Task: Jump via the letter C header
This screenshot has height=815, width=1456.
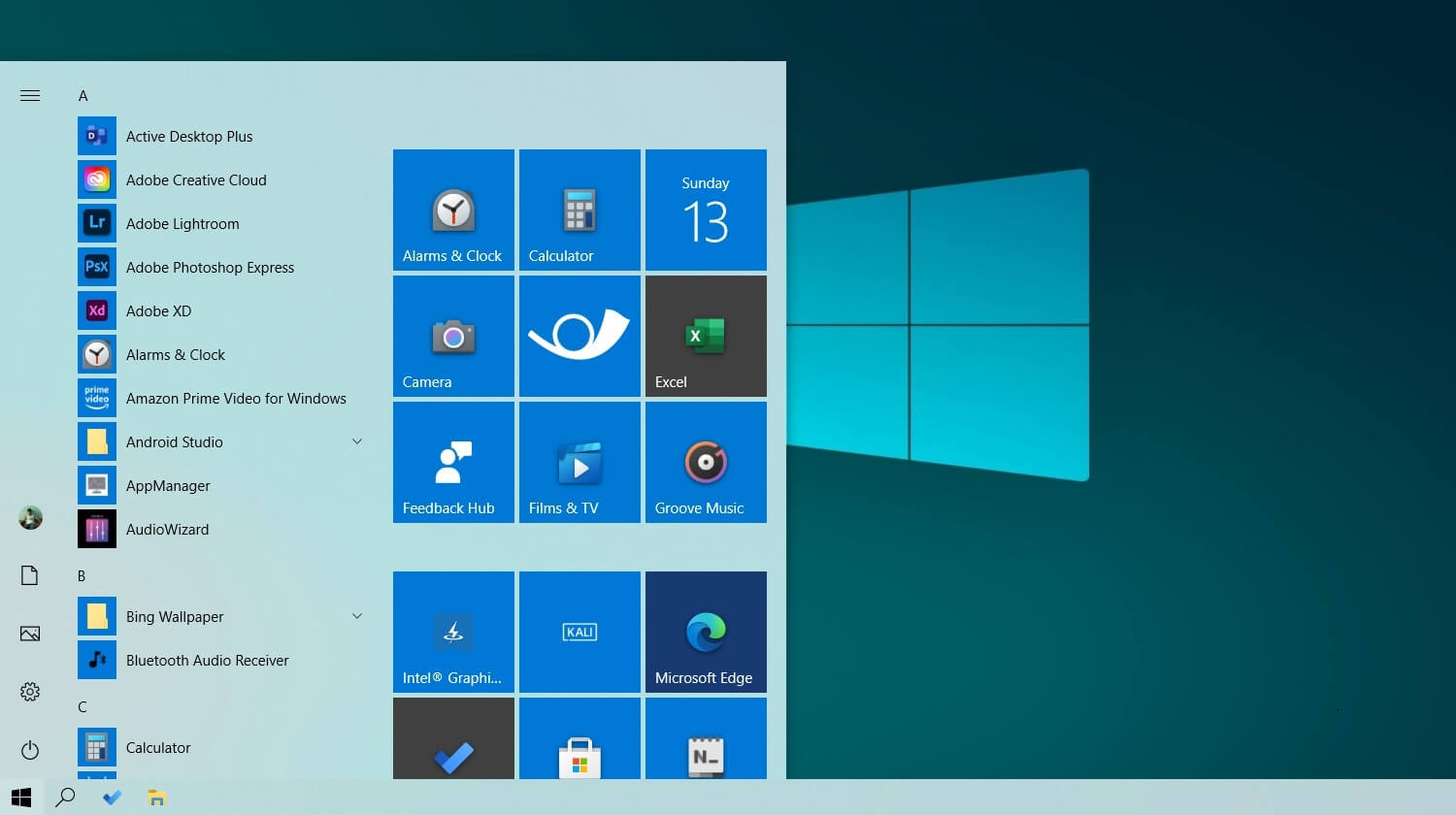Action: tap(83, 707)
